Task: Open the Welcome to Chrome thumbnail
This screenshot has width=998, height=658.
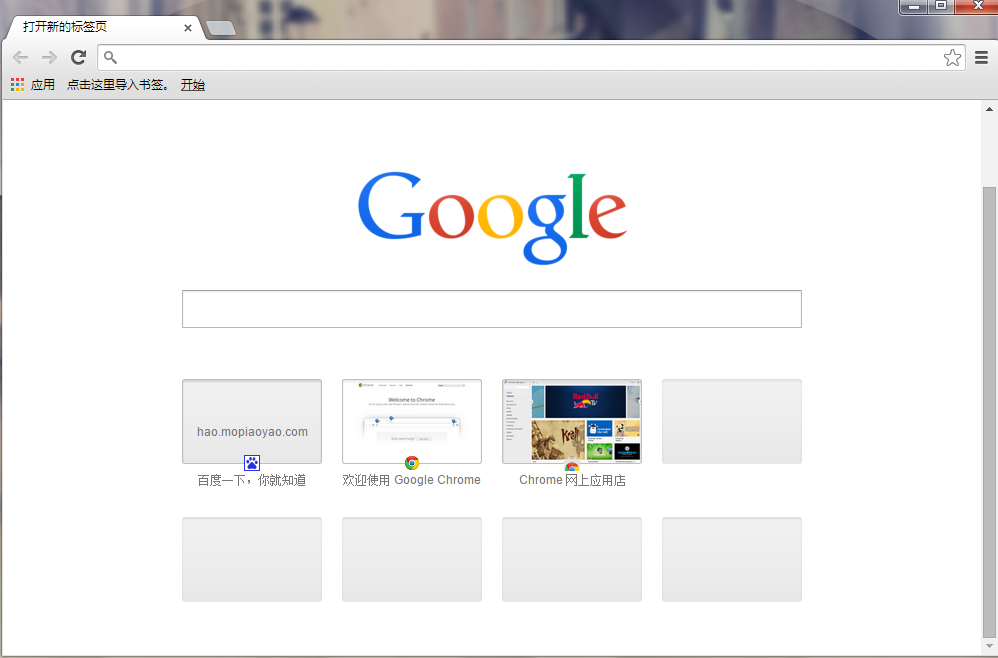Action: tap(412, 421)
